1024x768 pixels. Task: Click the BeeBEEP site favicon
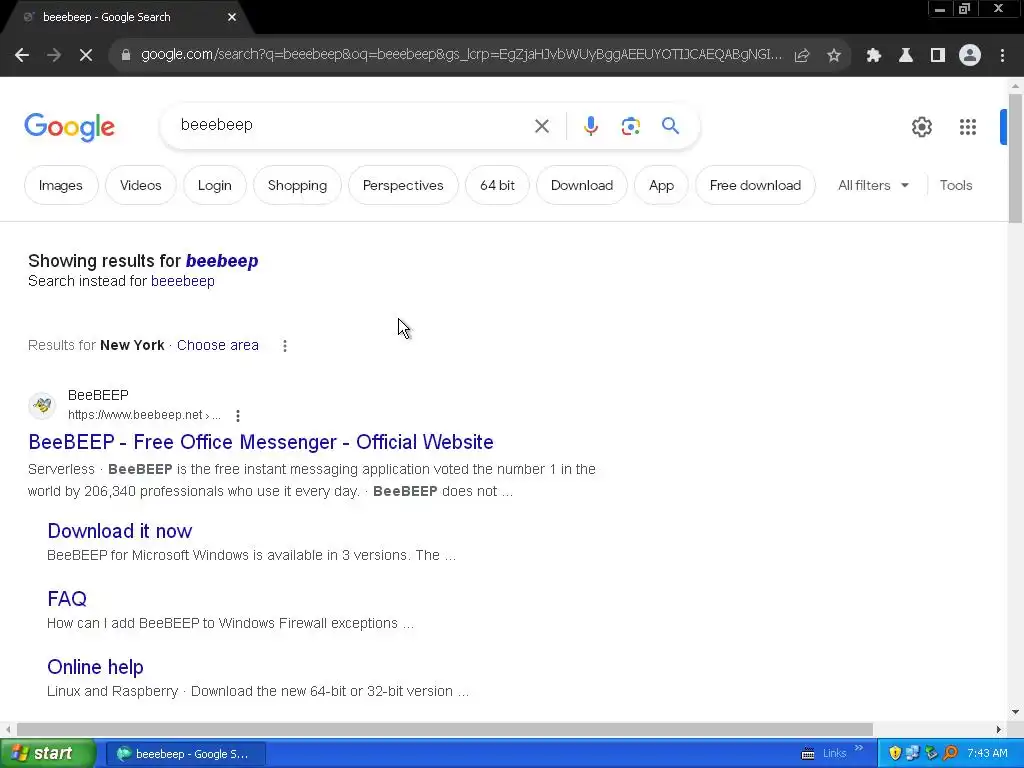(42, 406)
